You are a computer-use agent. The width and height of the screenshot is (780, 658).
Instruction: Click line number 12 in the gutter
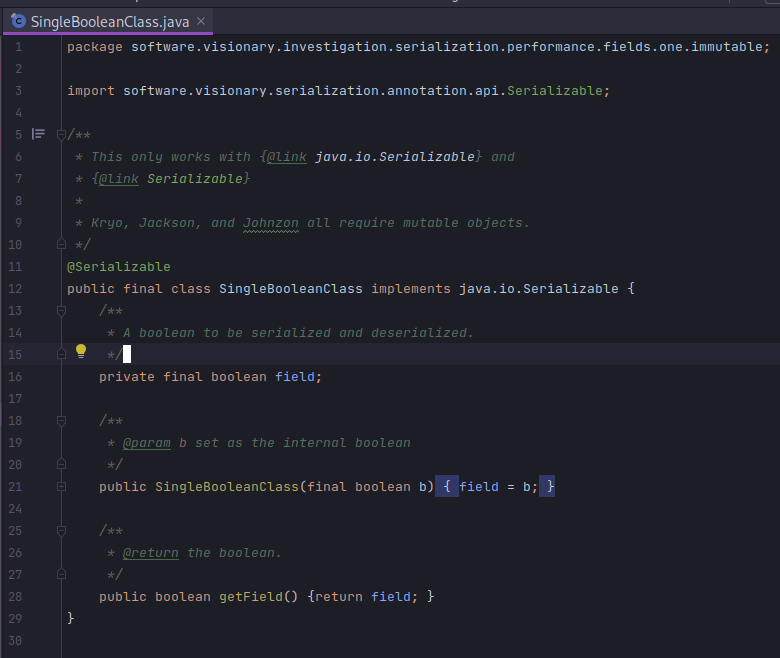click(15, 288)
